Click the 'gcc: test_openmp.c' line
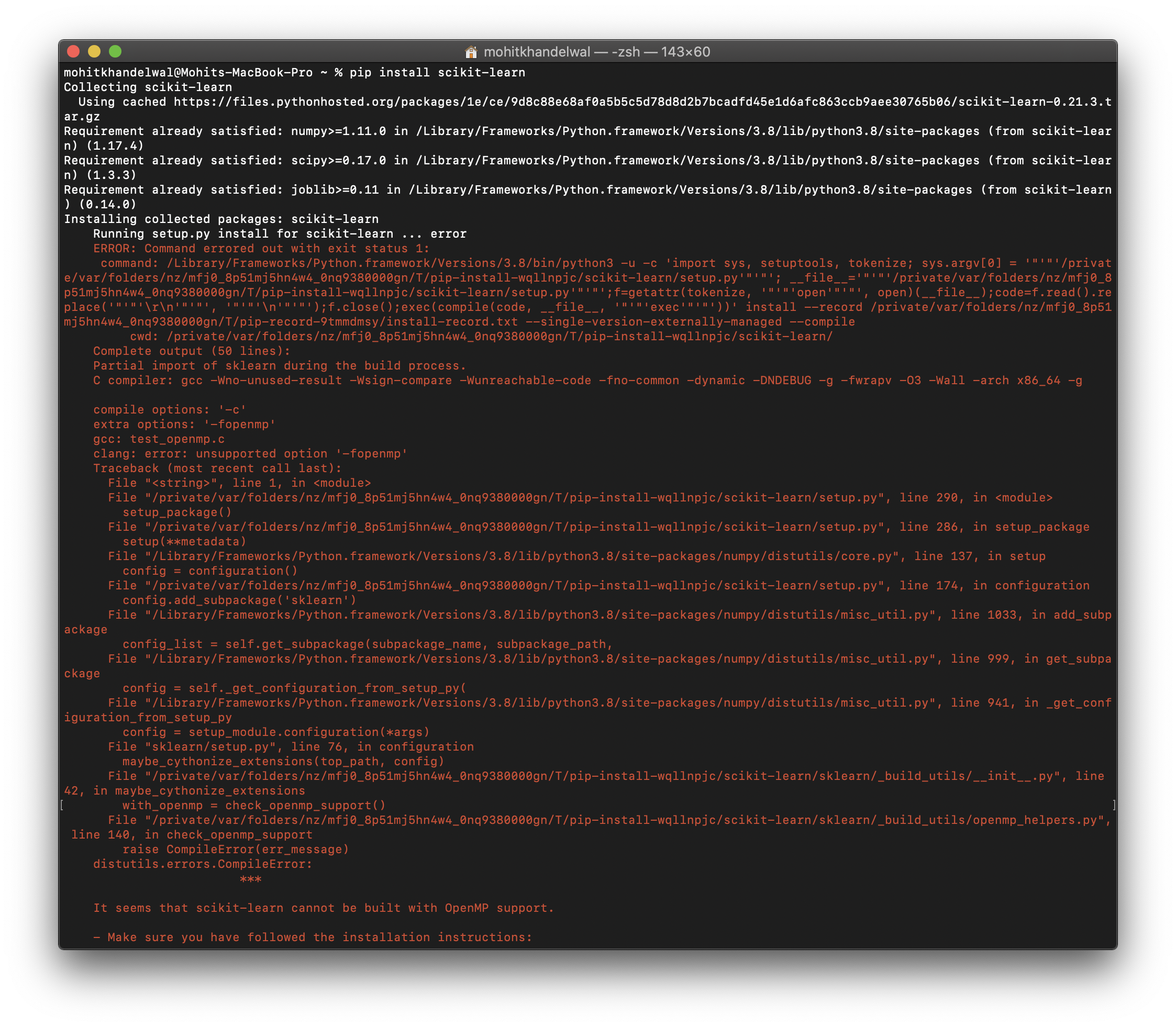 coord(159,439)
